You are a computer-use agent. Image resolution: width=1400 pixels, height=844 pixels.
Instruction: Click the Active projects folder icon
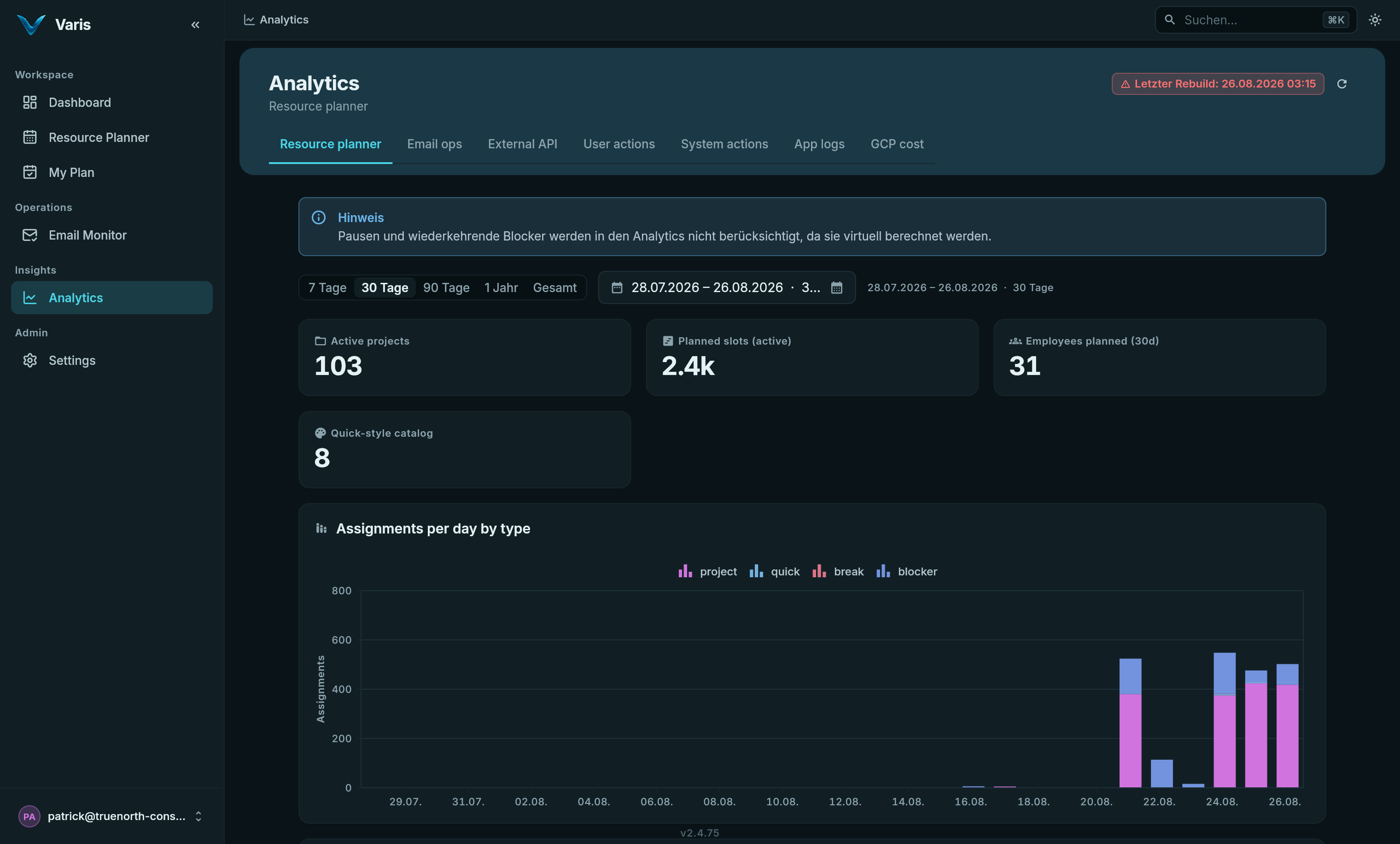[x=320, y=341]
